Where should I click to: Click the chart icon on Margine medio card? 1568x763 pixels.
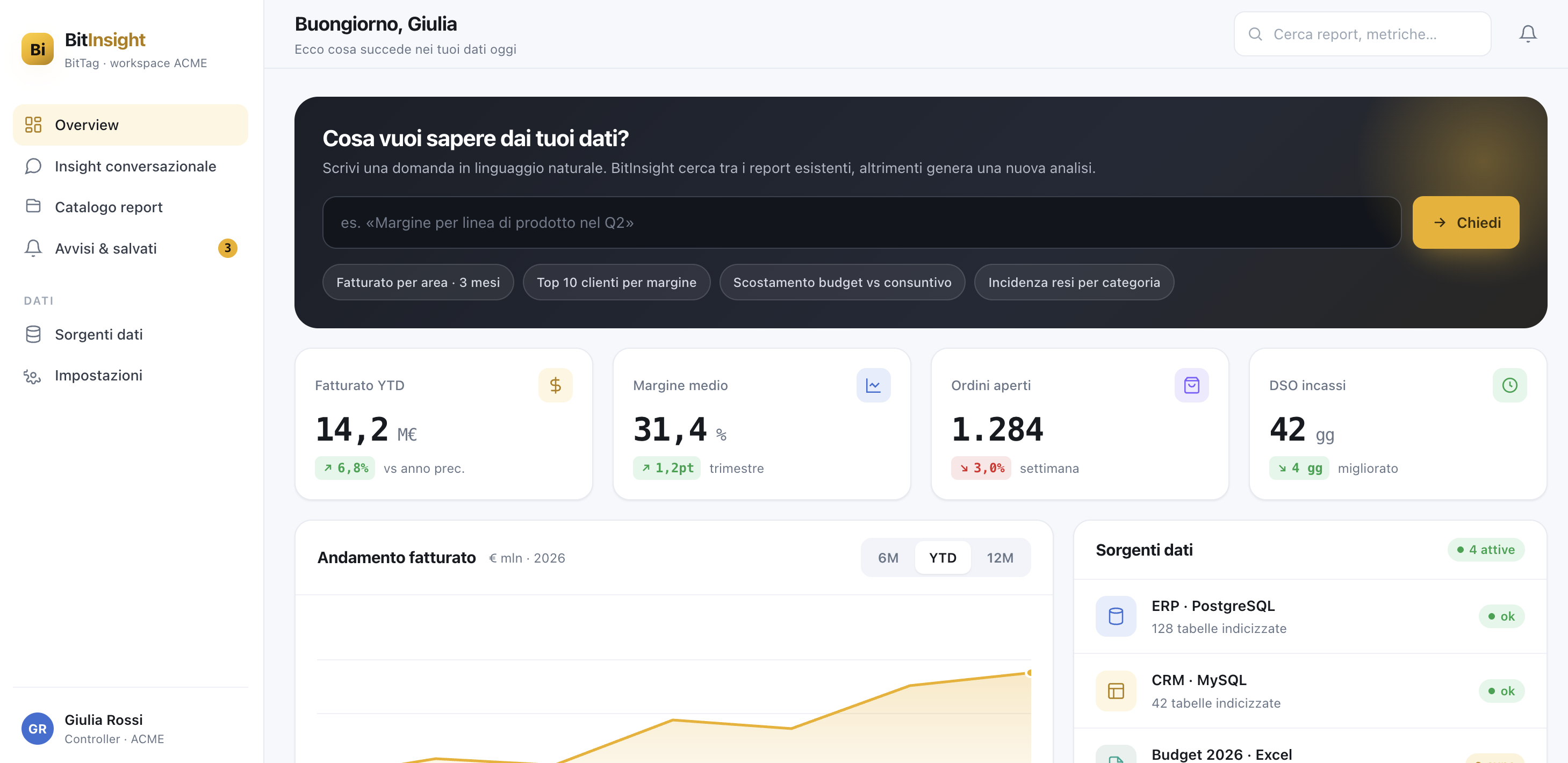pyautogui.click(x=873, y=385)
